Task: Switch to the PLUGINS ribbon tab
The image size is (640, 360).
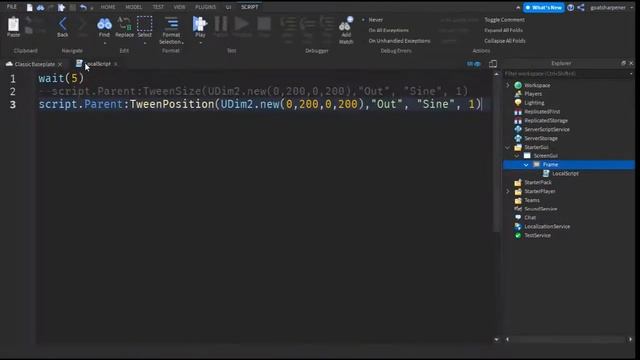Action: [x=205, y=7]
